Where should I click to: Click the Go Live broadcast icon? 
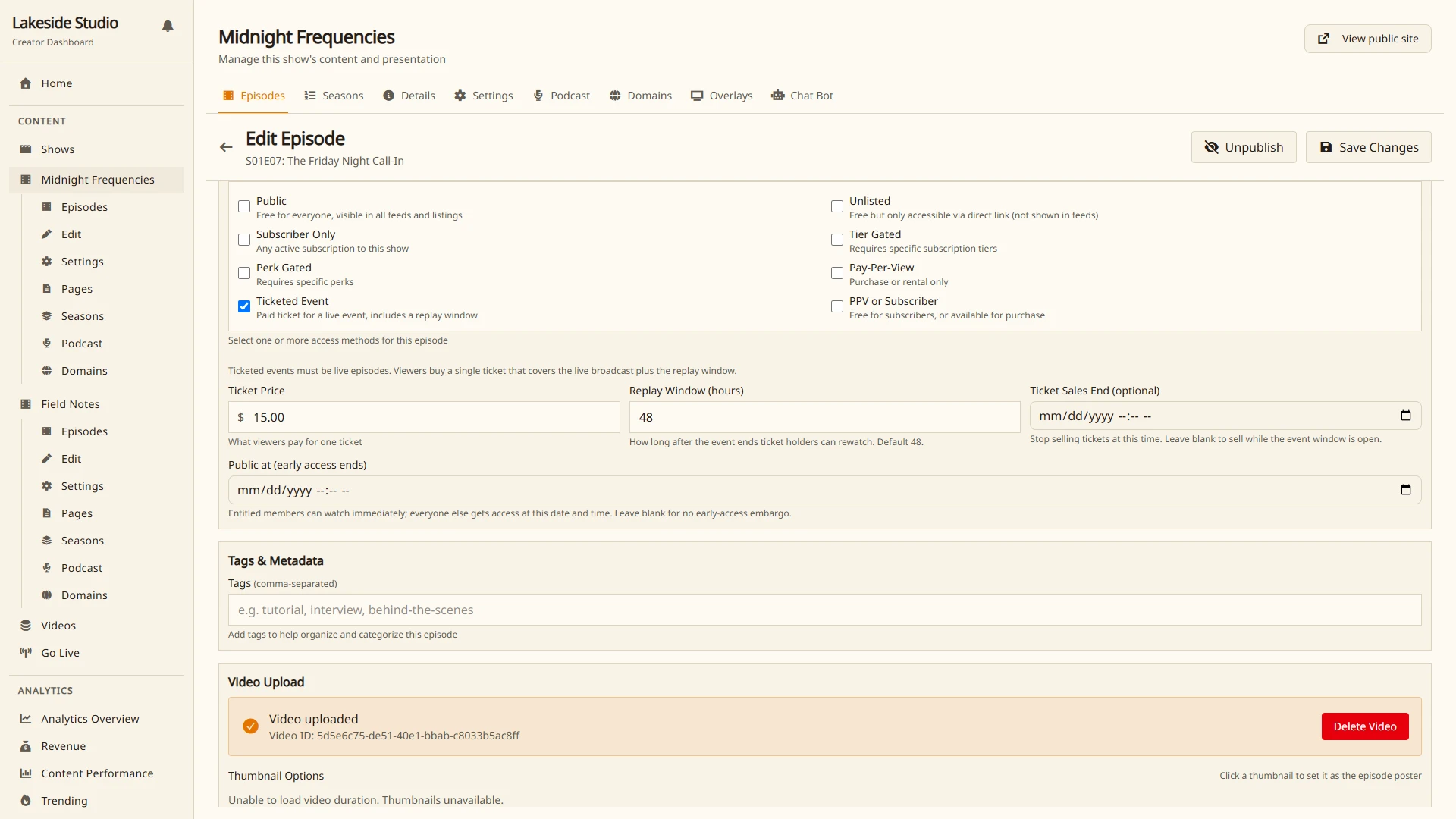tap(26, 653)
